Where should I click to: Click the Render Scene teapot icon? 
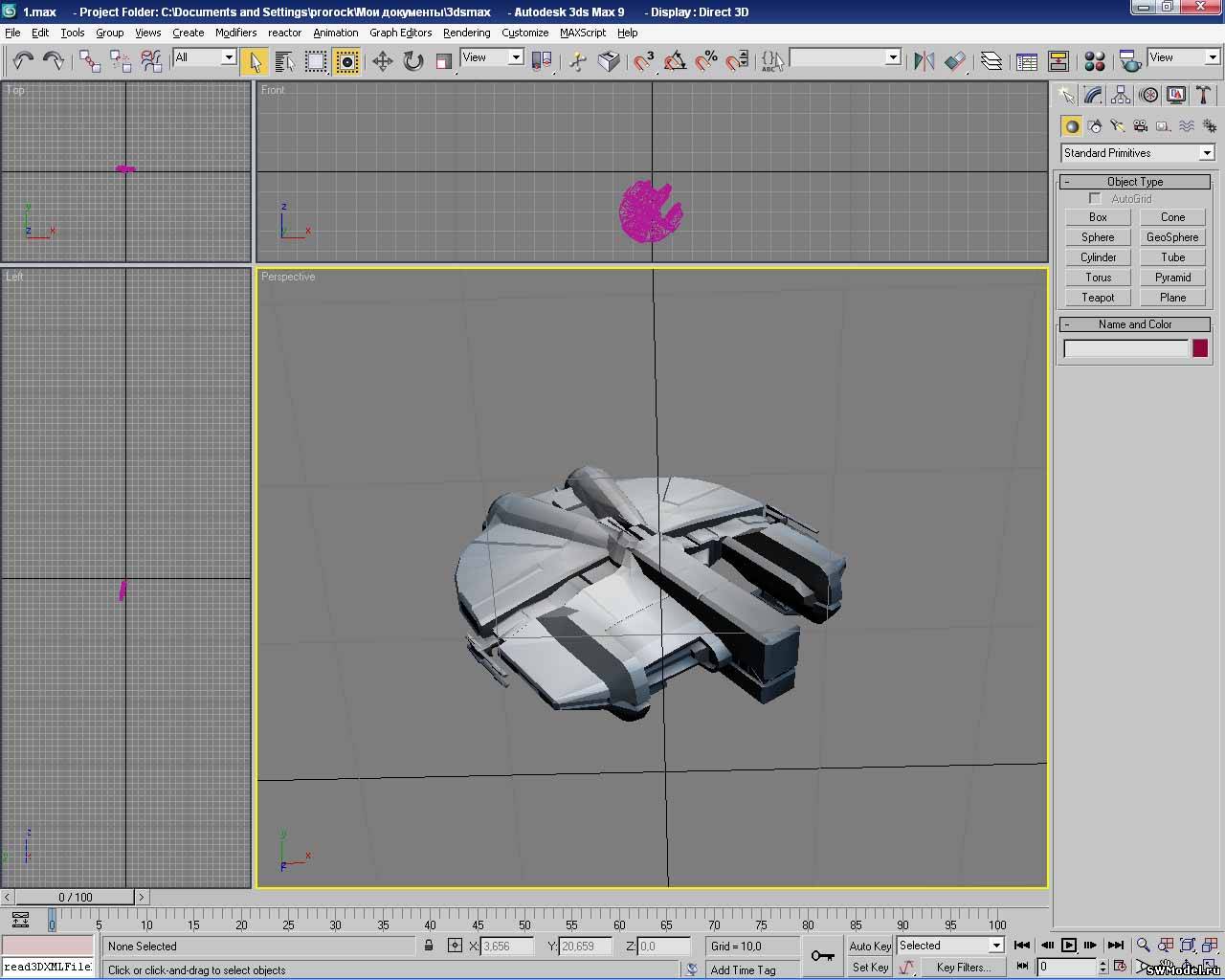pyautogui.click(x=1130, y=61)
